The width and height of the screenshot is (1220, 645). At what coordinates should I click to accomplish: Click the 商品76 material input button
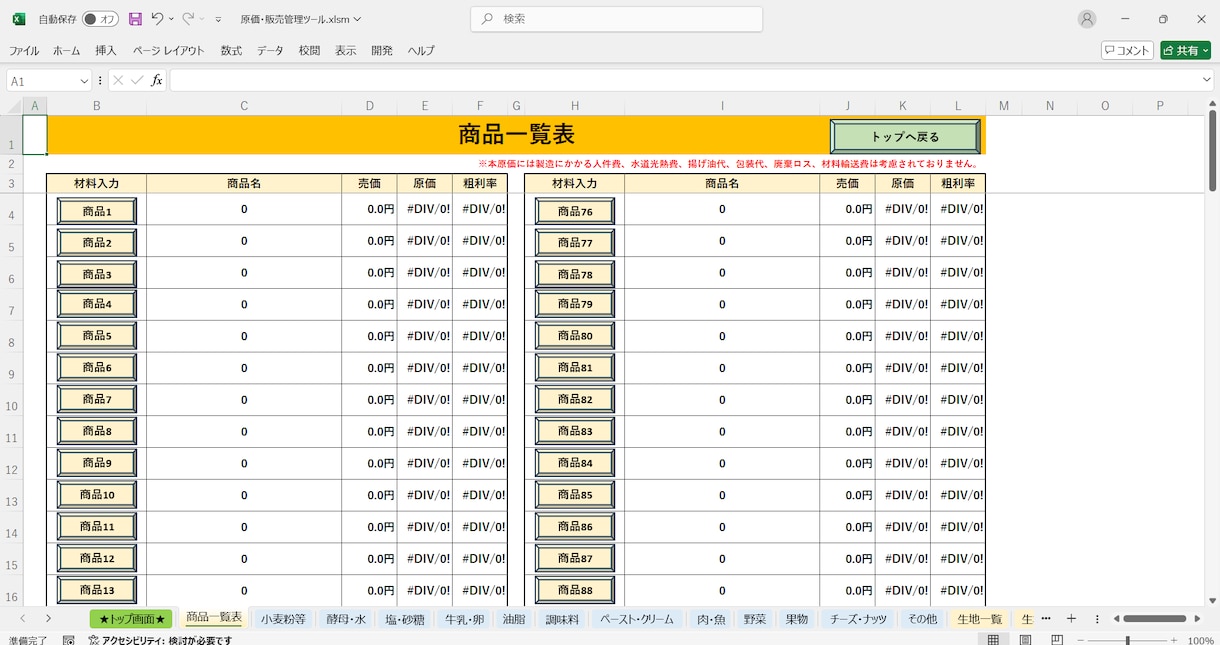coord(575,211)
